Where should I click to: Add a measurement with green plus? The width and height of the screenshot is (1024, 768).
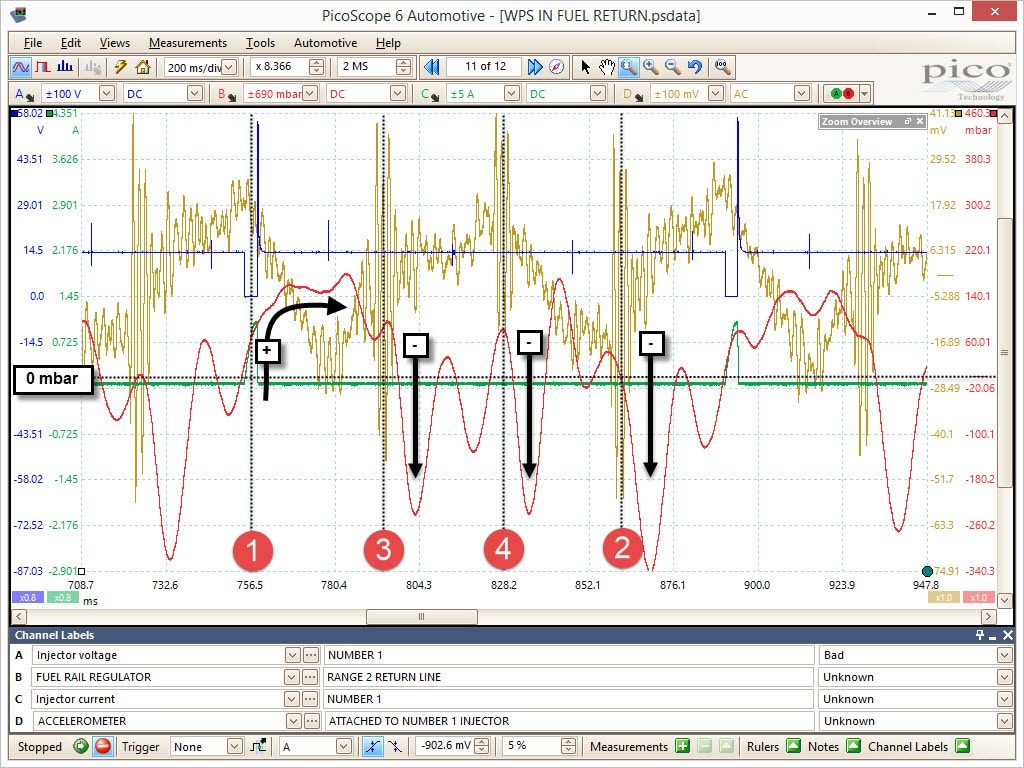pos(682,746)
